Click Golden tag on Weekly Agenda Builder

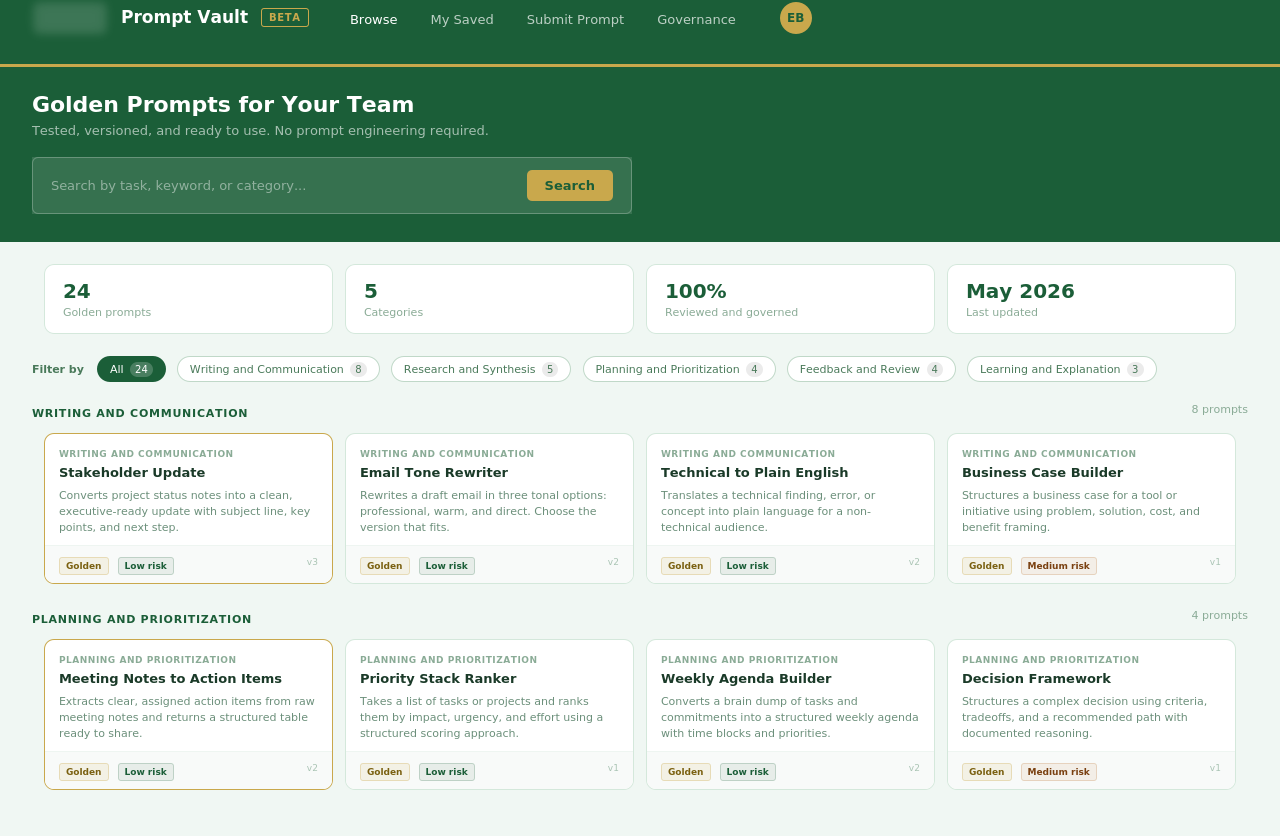686,772
